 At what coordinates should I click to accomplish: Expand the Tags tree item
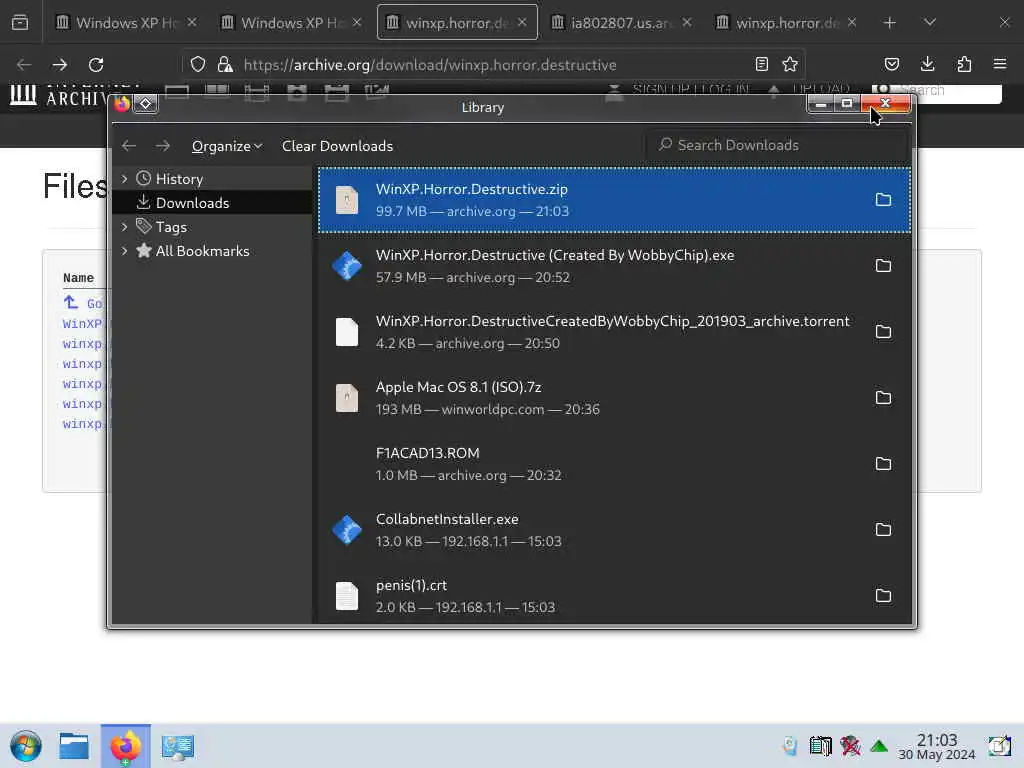click(125, 227)
